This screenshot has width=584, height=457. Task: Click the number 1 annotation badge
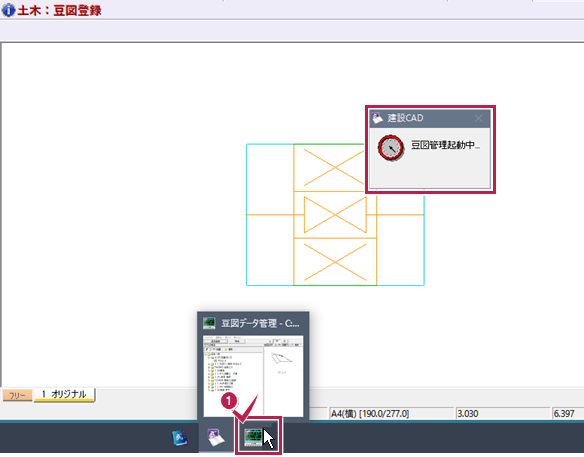229,401
